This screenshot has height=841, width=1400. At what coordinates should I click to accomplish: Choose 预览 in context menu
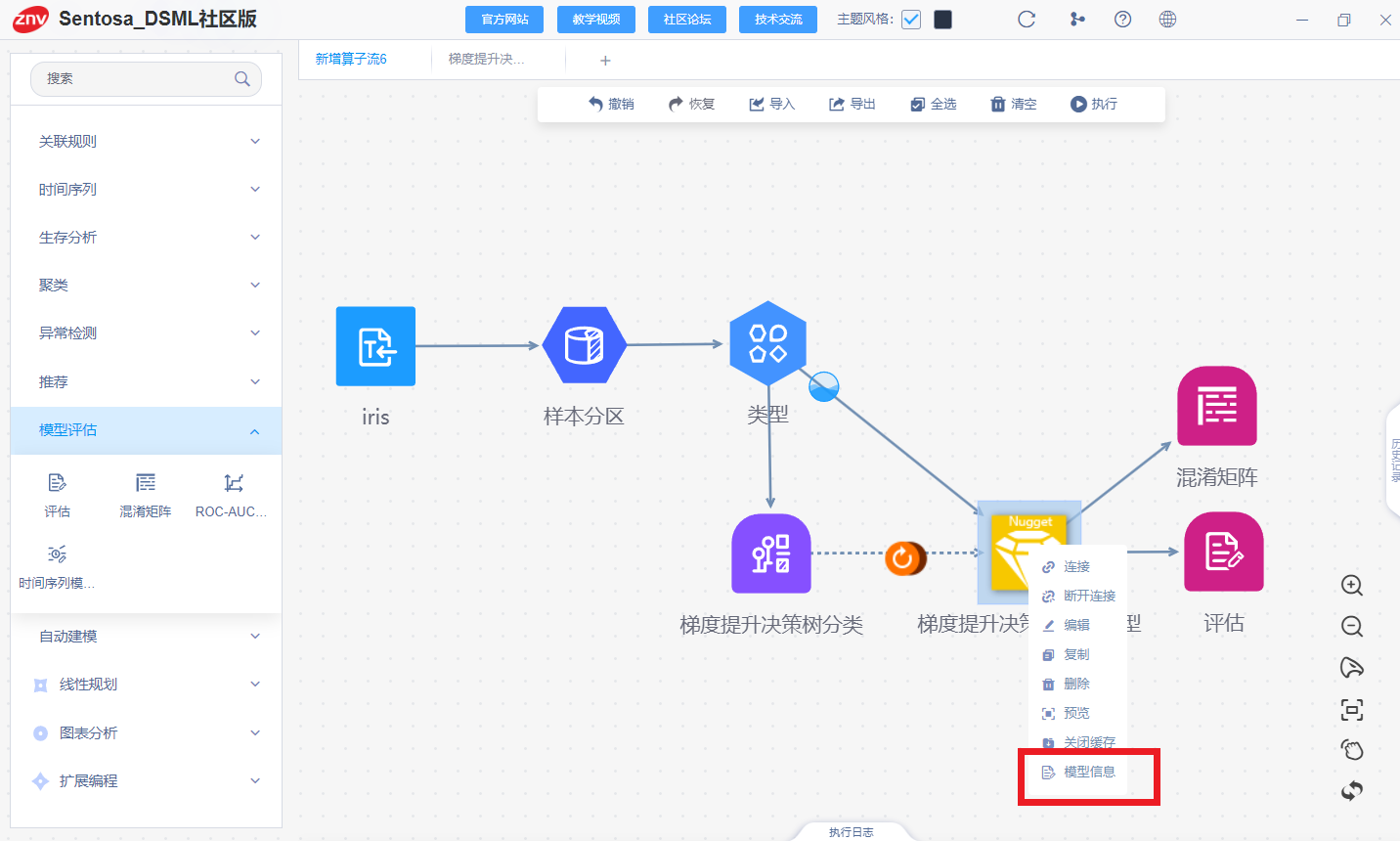1077,713
